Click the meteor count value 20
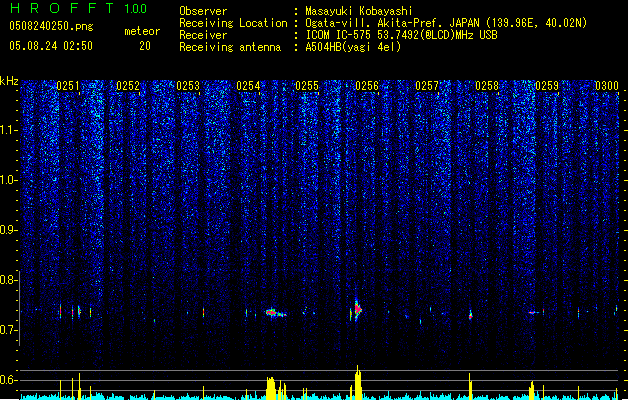Viewport: 629px width, 400px height. pos(145,46)
